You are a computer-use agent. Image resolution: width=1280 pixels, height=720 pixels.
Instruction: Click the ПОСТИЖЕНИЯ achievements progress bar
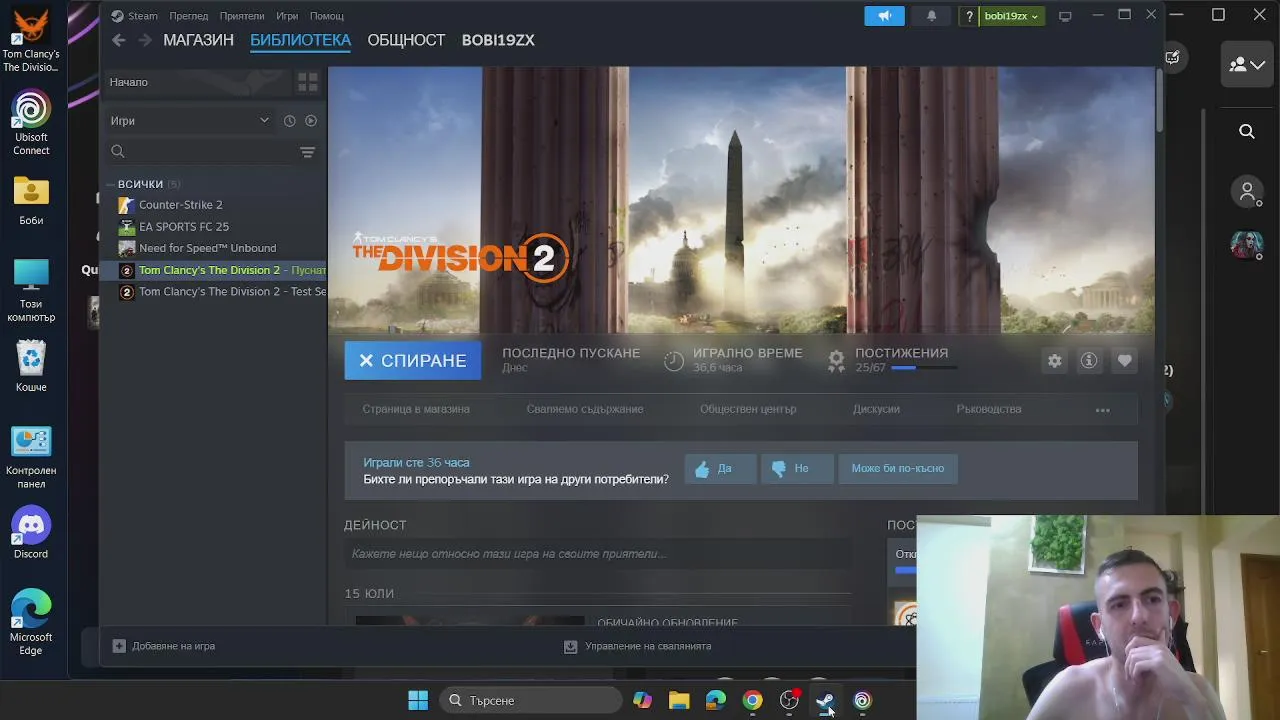[923, 368]
